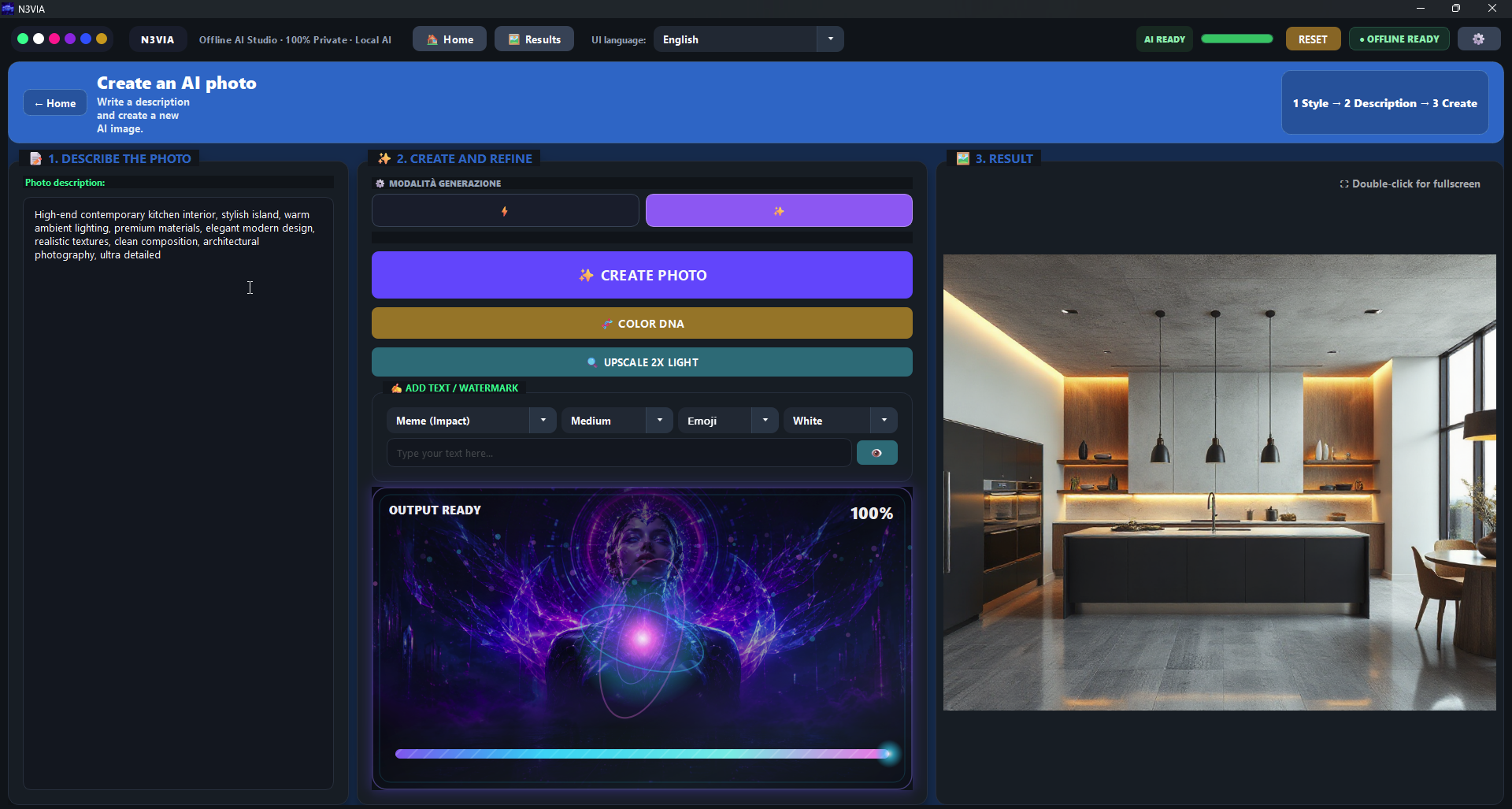Select the sparkle quality generation mode
Image resolution: width=1512 pixels, height=809 pixels.
click(779, 211)
